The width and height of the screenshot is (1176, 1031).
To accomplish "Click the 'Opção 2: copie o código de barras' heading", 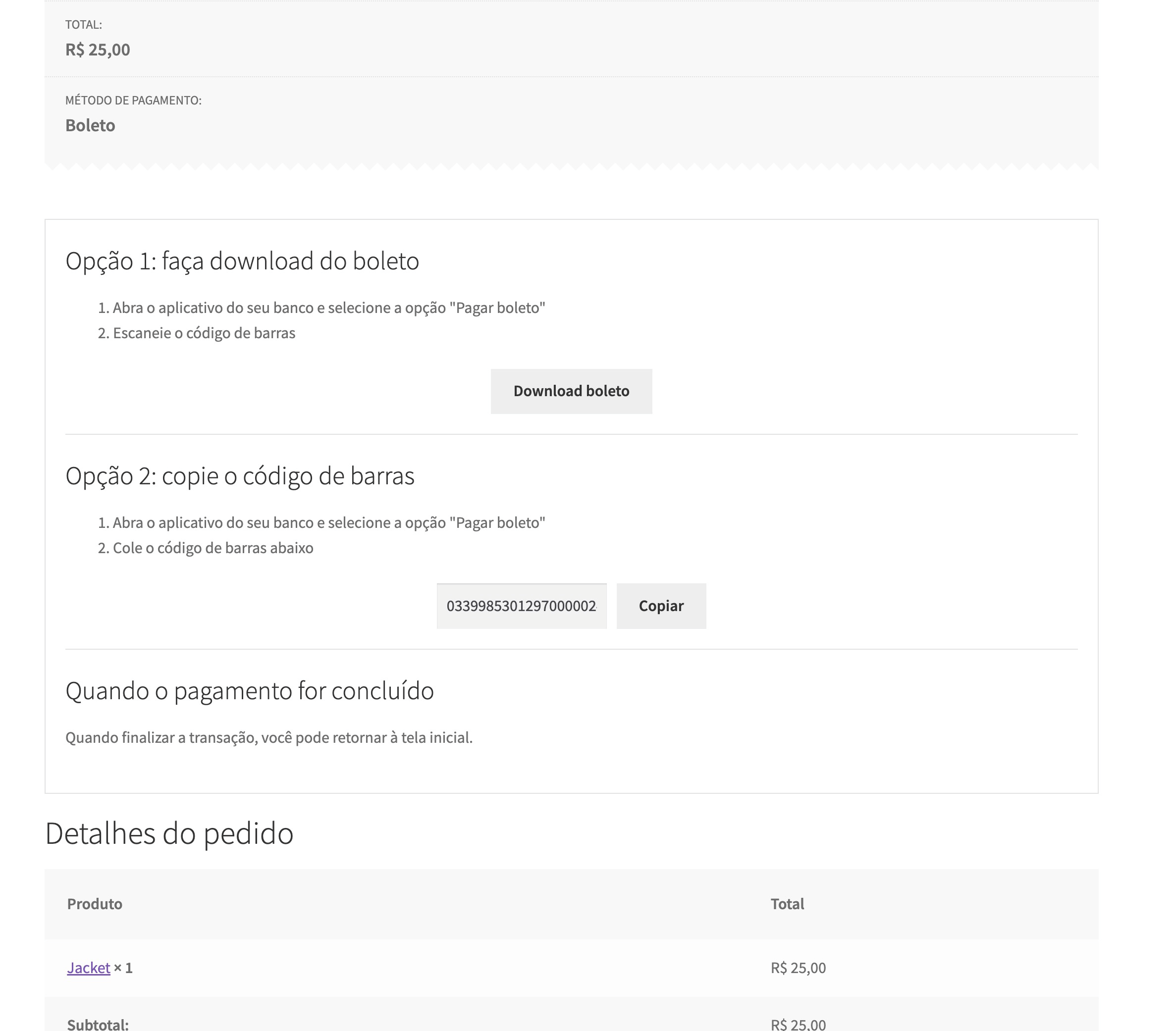I will [239, 476].
